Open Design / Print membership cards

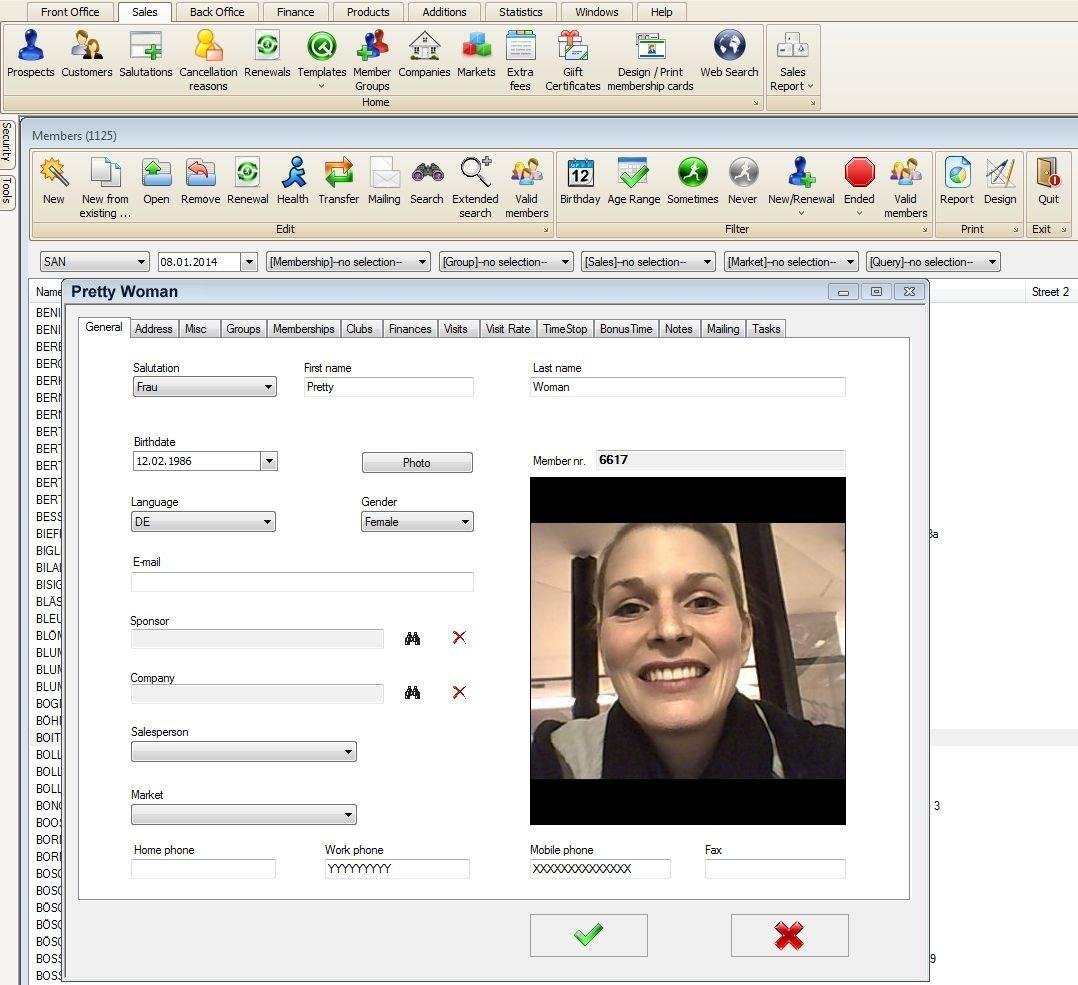(650, 60)
